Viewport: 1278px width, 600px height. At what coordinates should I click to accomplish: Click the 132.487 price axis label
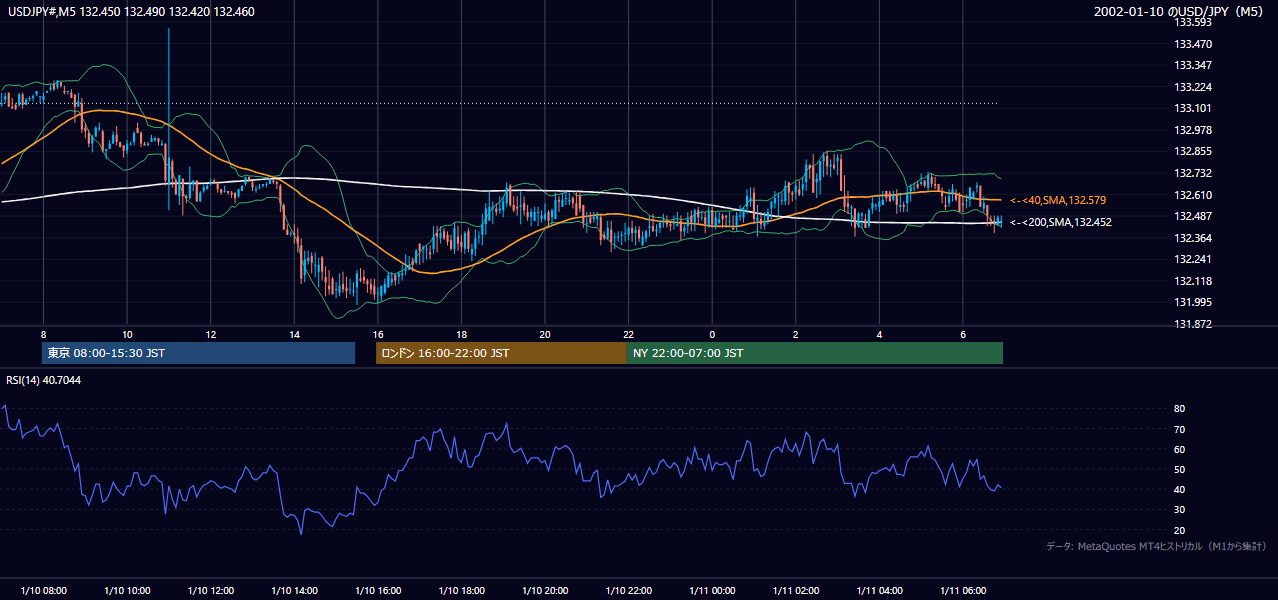[x=1193, y=216]
